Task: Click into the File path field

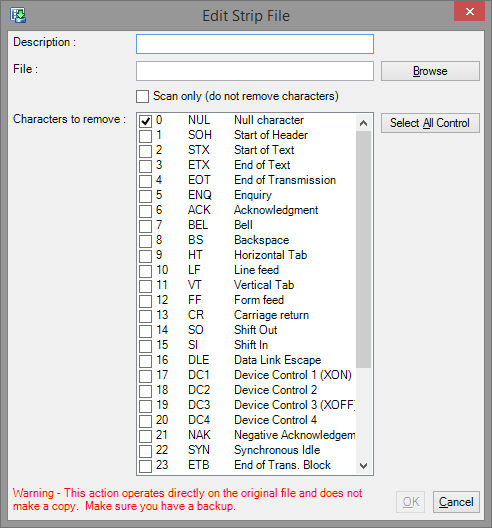Action: [255, 71]
